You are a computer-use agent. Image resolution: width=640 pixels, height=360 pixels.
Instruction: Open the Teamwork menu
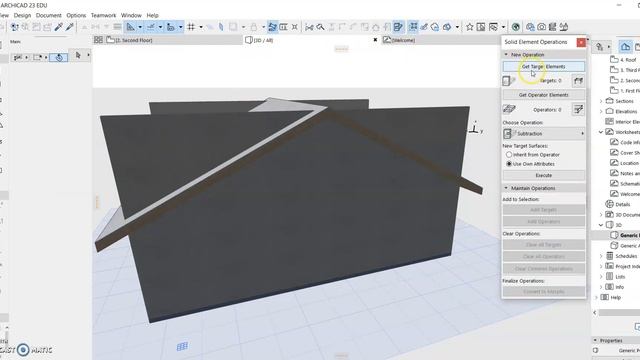point(103,15)
